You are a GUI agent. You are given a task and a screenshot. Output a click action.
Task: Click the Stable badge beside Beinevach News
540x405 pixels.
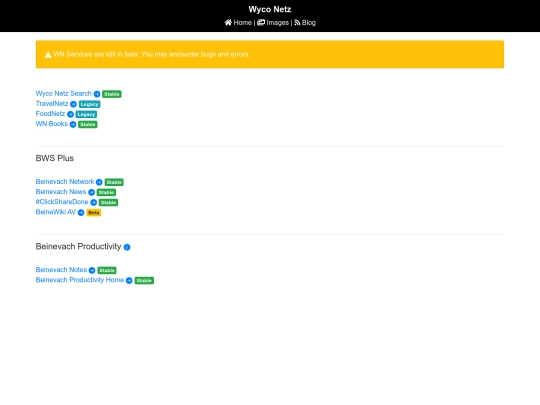click(x=106, y=192)
